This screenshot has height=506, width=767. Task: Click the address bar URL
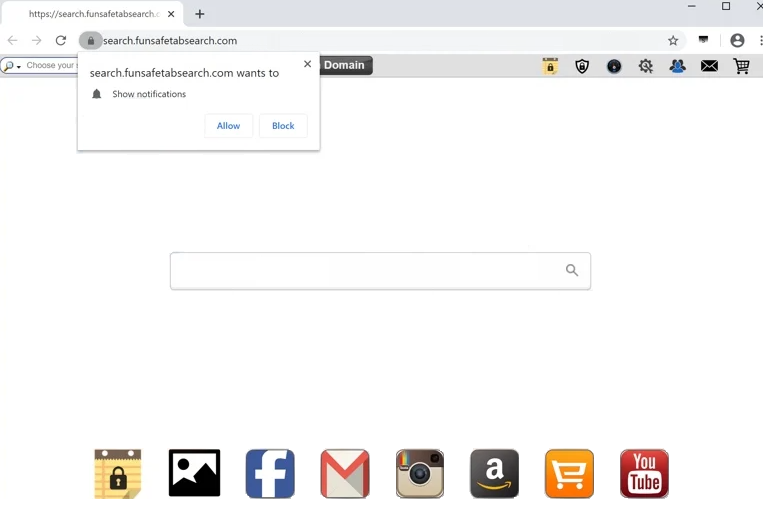170,41
